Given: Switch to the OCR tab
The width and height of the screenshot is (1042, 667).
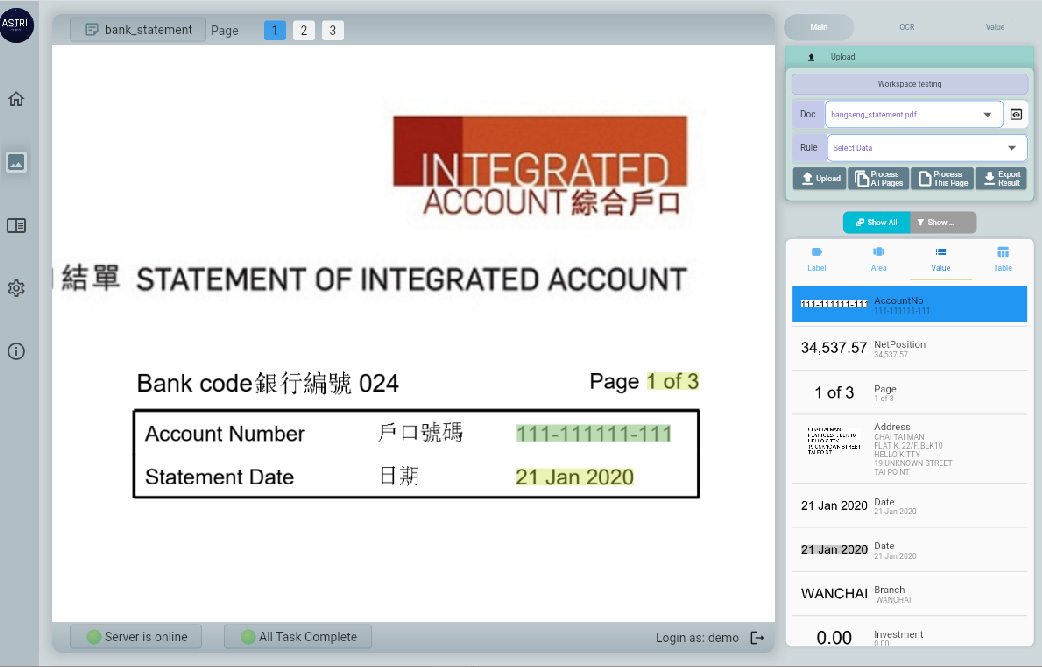Looking at the screenshot, I should pos(907,27).
